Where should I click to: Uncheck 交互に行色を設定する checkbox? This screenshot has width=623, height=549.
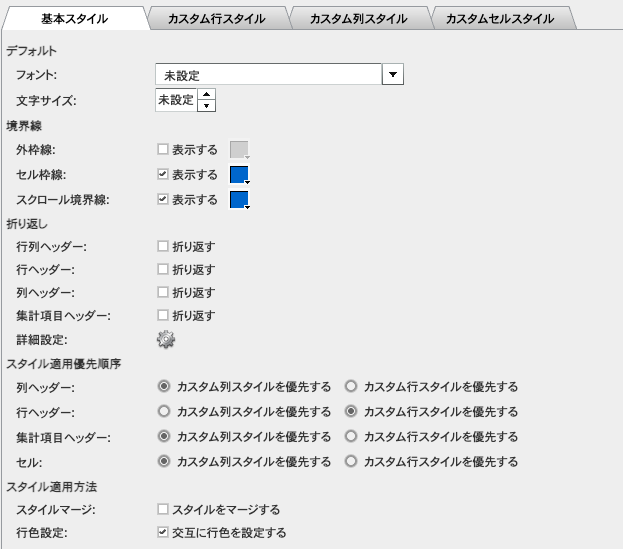click(x=163, y=532)
